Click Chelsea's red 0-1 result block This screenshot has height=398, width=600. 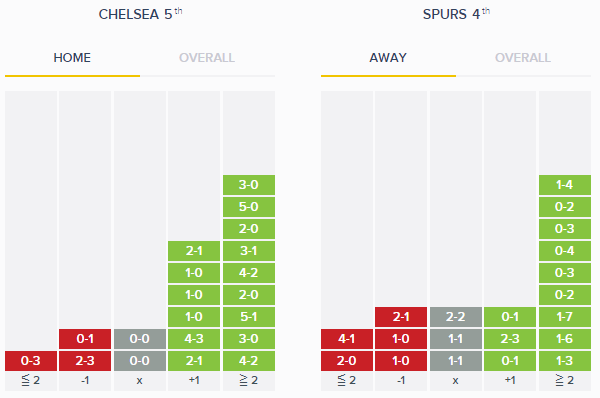(x=85, y=339)
